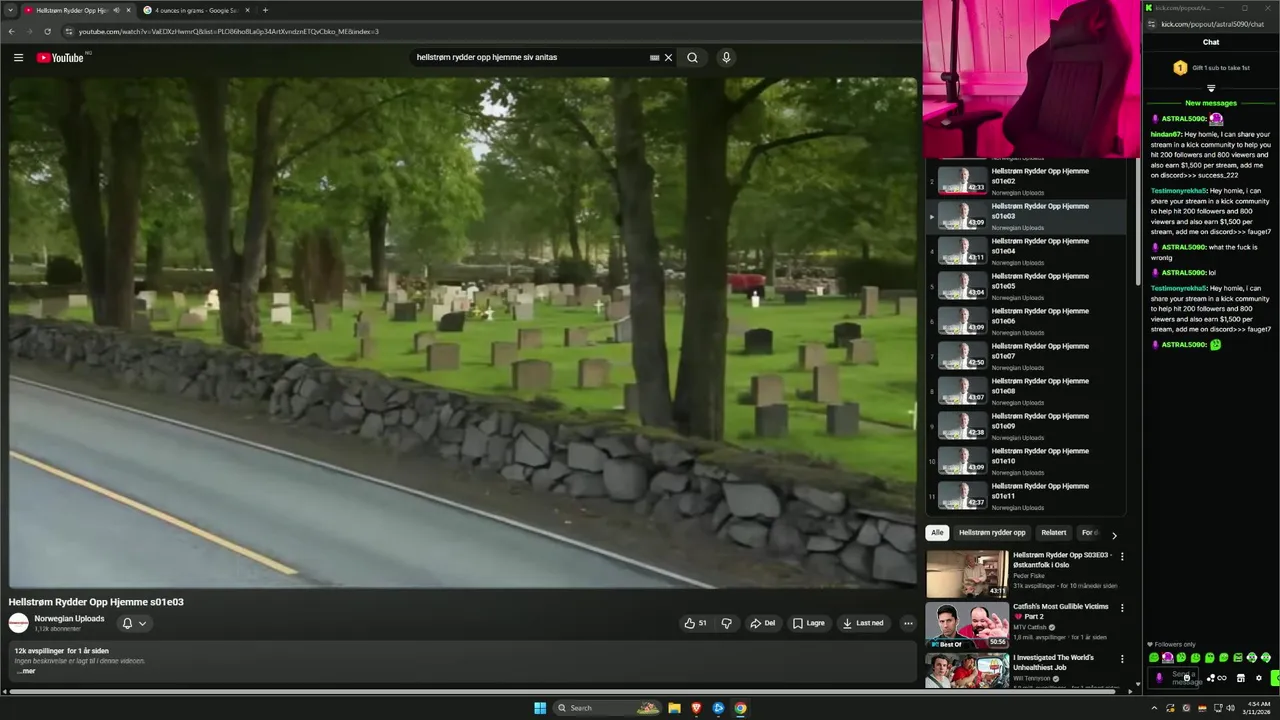Click the YouTube search input field

point(530,58)
